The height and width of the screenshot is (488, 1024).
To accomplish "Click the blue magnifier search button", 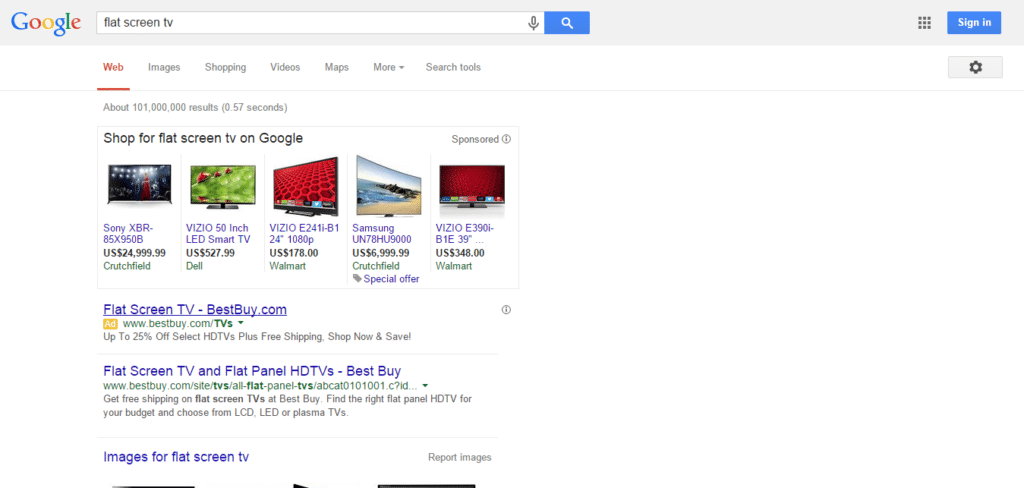I will pos(567,23).
